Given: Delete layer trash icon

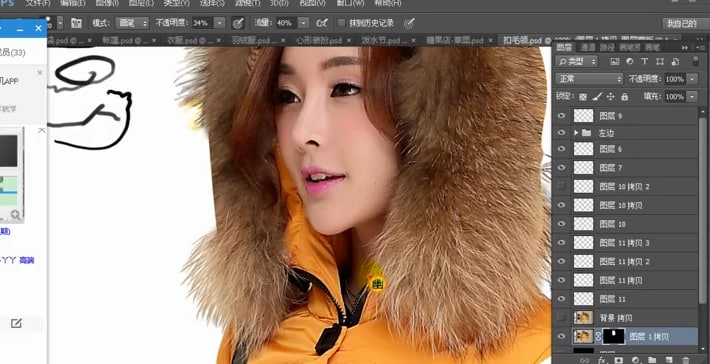Looking at the screenshot, I should tap(686, 360).
